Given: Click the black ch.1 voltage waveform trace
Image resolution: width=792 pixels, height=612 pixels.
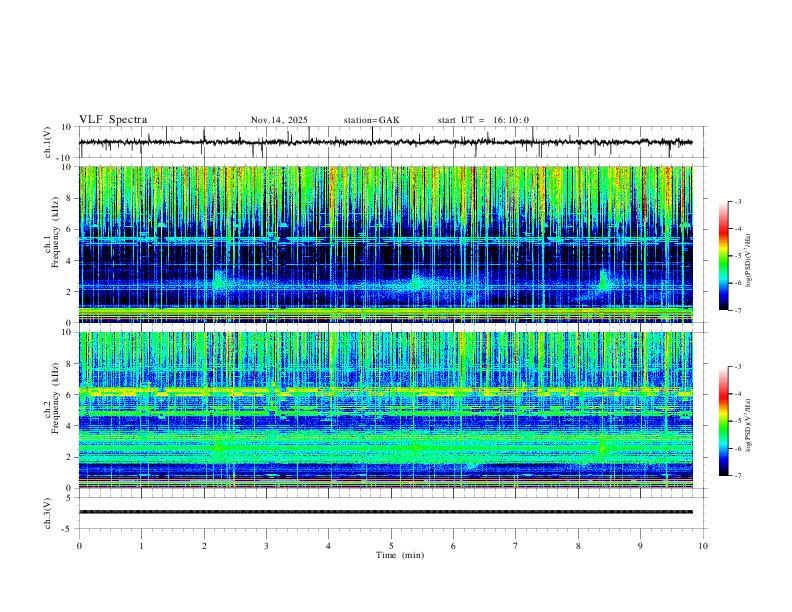Looking at the screenshot, I should click(x=385, y=142).
